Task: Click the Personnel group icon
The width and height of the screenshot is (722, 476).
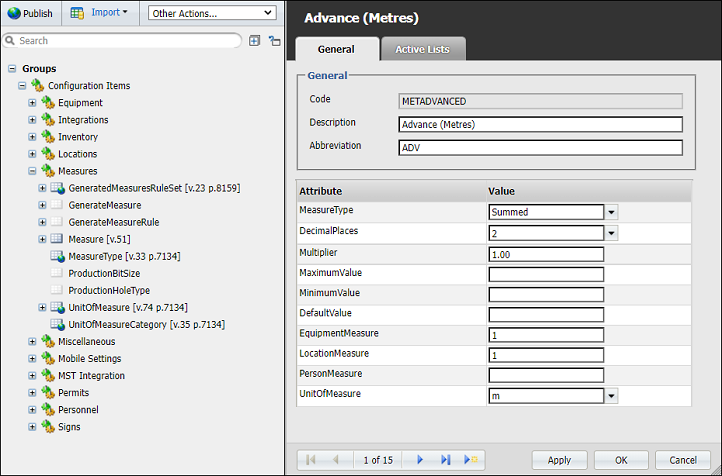Action: point(48,409)
